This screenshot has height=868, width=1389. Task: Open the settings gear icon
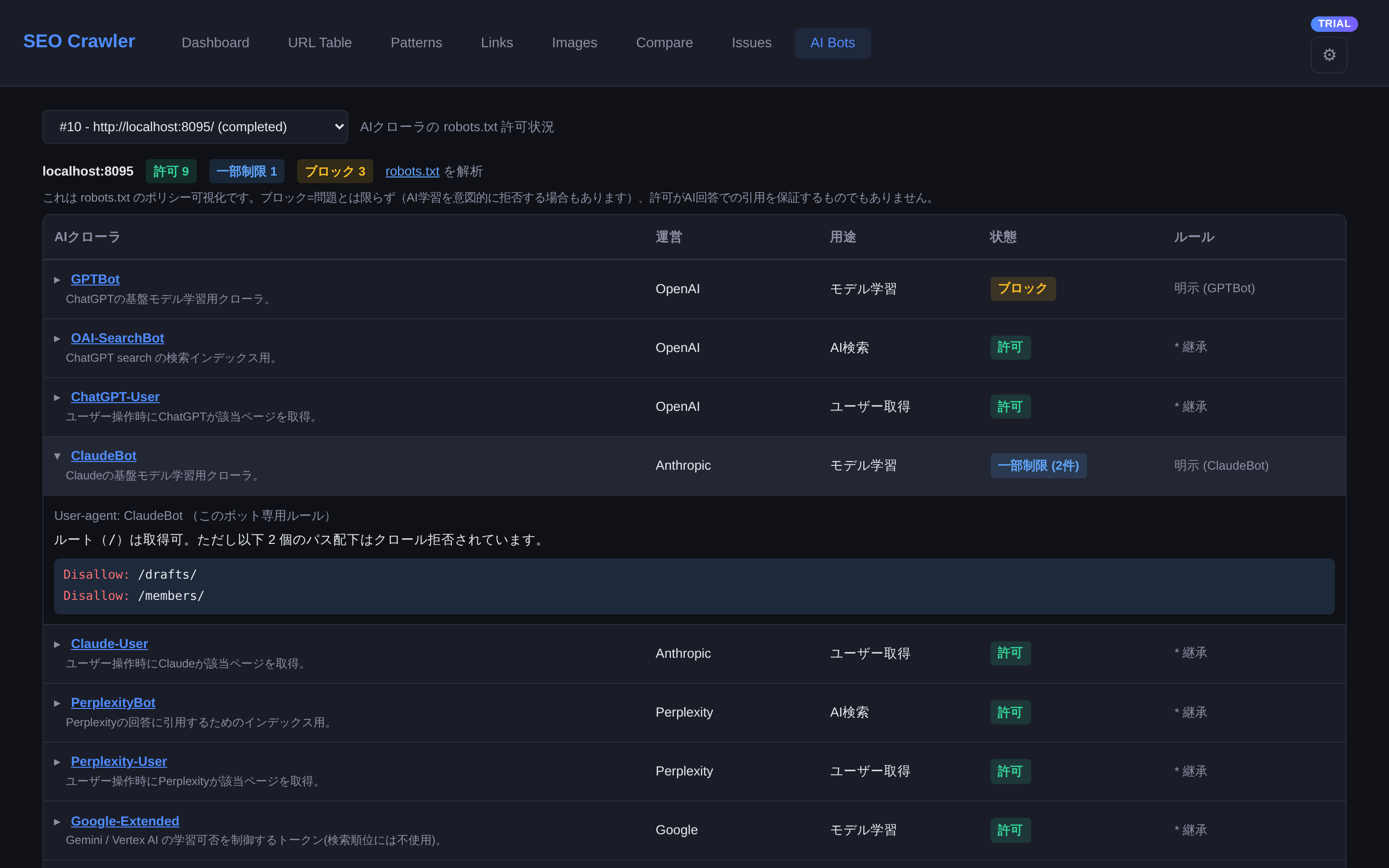pos(1329,55)
